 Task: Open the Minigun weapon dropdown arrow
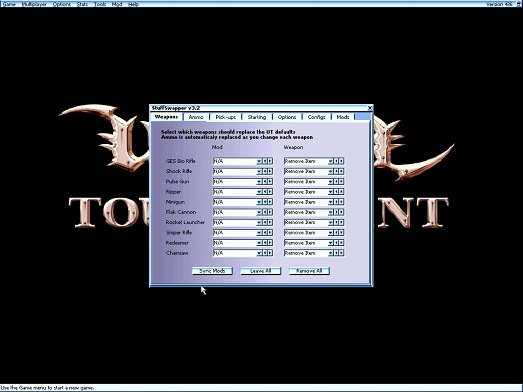click(x=331, y=202)
